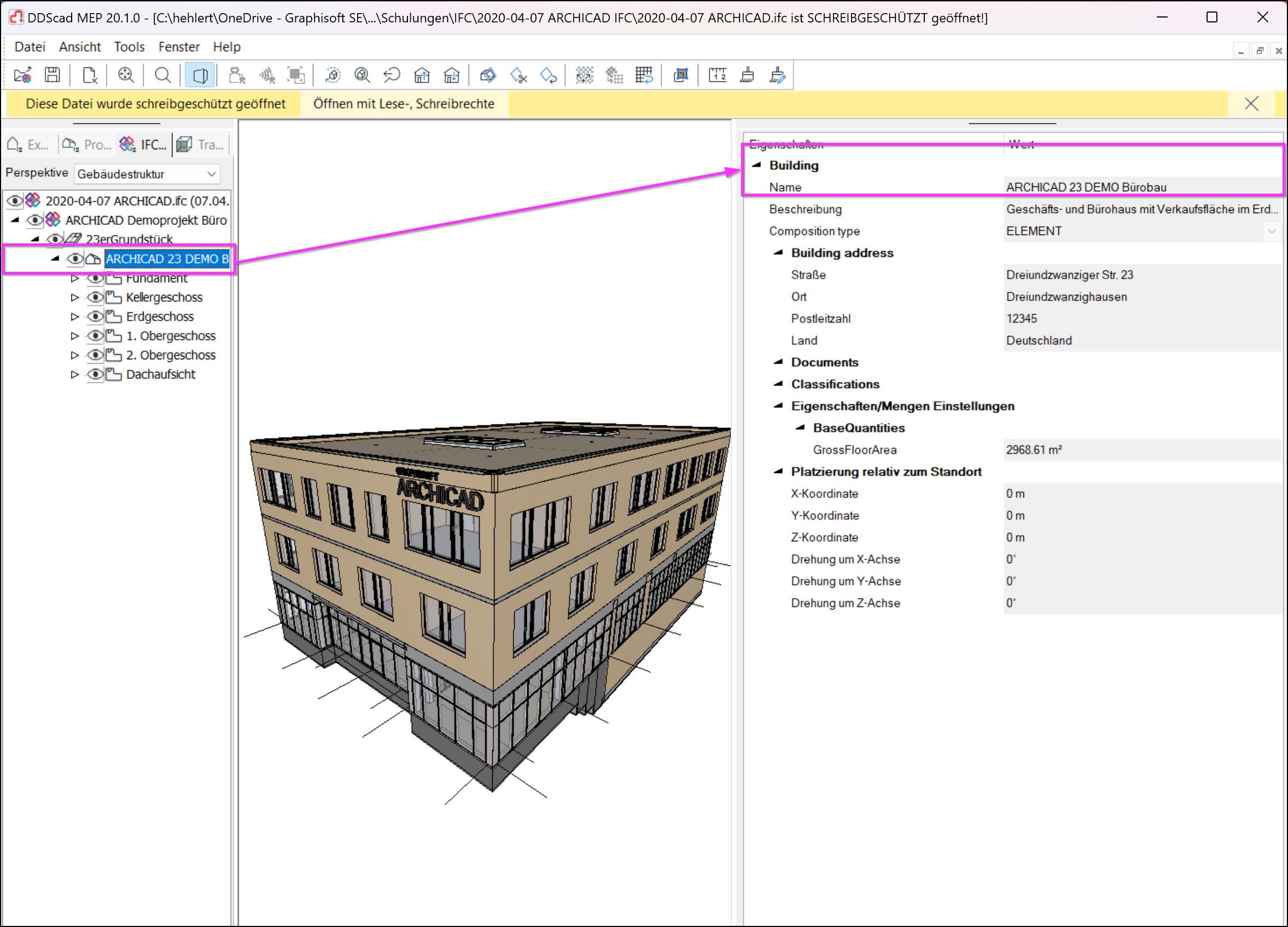Open the Ansicht menu
The width and height of the screenshot is (1288, 927).
79,46
